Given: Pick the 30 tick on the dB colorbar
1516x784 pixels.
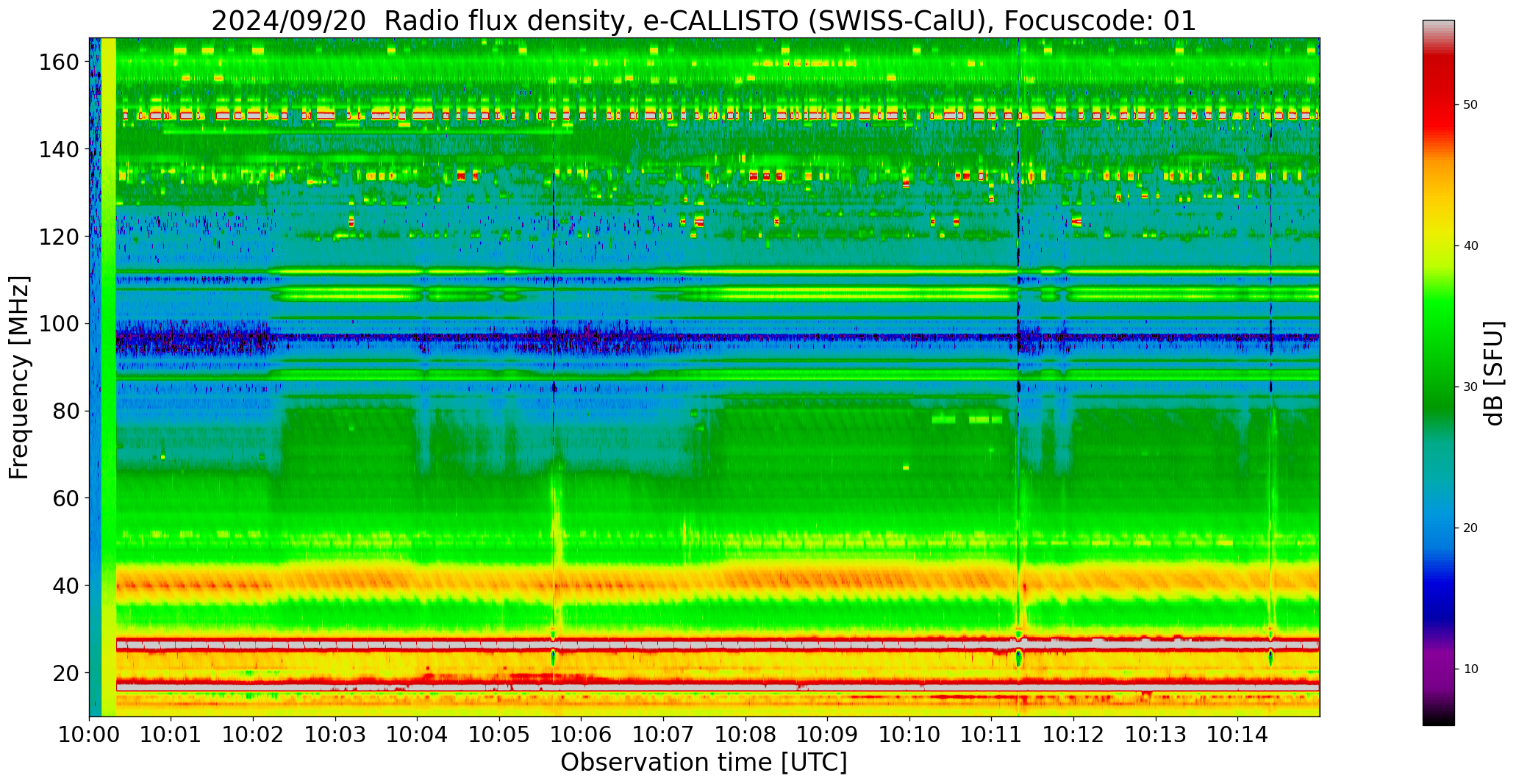Looking at the screenshot, I should click(1470, 387).
